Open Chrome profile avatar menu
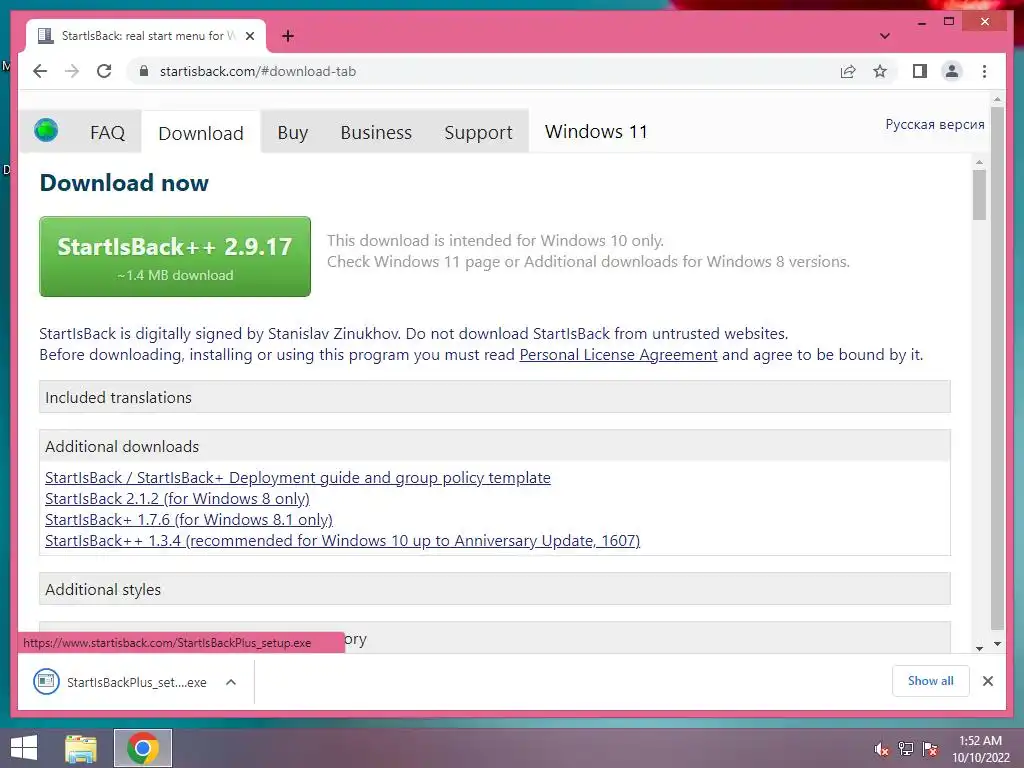The width and height of the screenshot is (1024, 768). coord(952,71)
